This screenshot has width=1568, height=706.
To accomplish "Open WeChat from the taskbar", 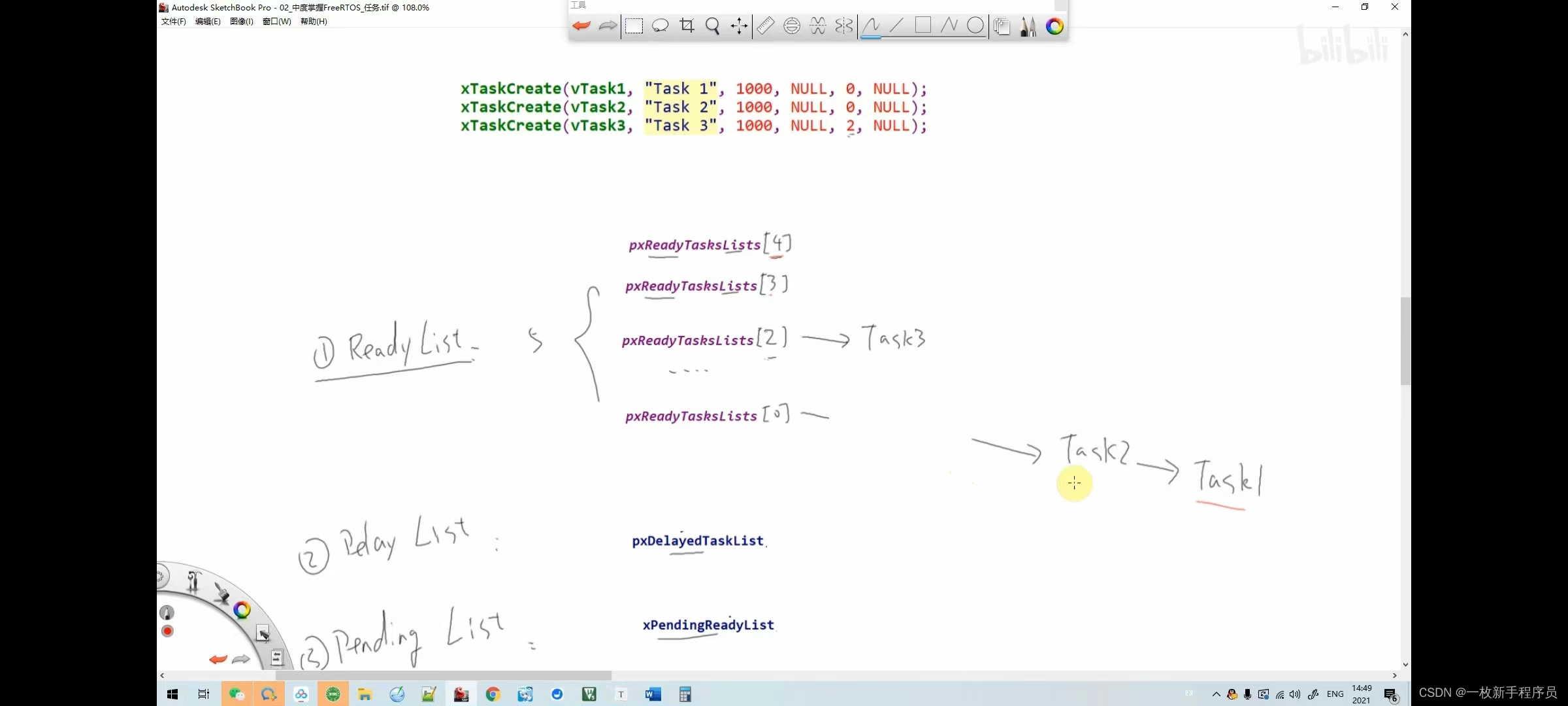I will (x=237, y=694).
